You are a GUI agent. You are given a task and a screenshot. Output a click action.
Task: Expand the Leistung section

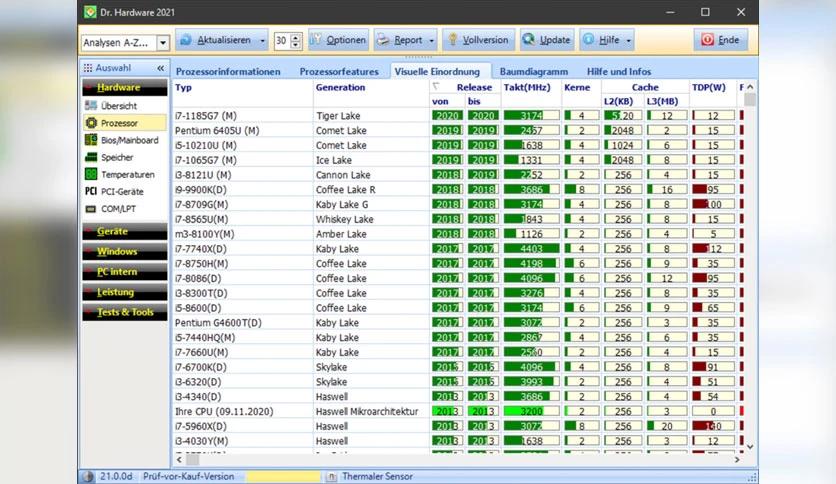[x=125, y=292]
